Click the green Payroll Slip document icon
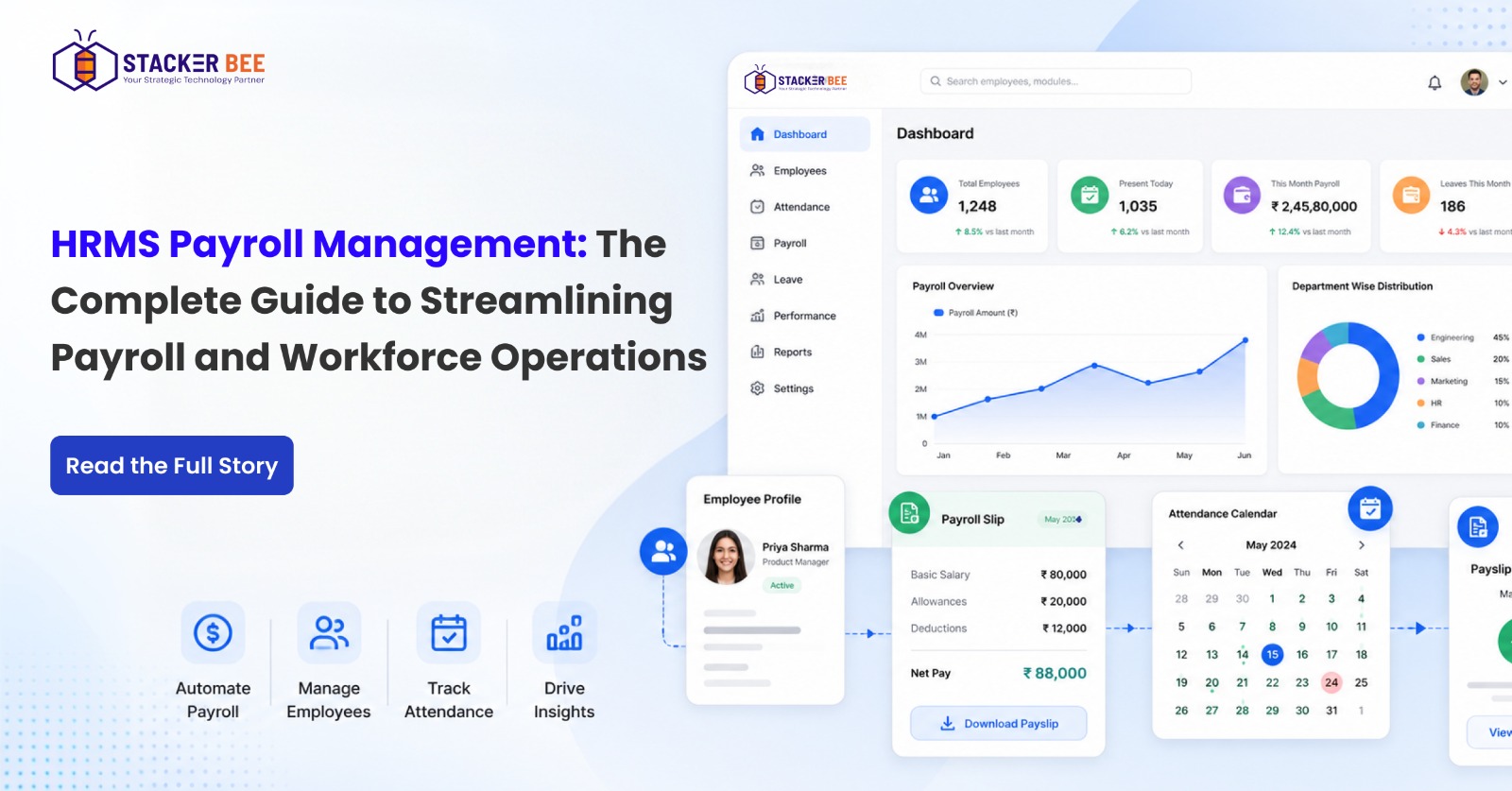This screenshot has height=791, width=1512. [909, 513]
